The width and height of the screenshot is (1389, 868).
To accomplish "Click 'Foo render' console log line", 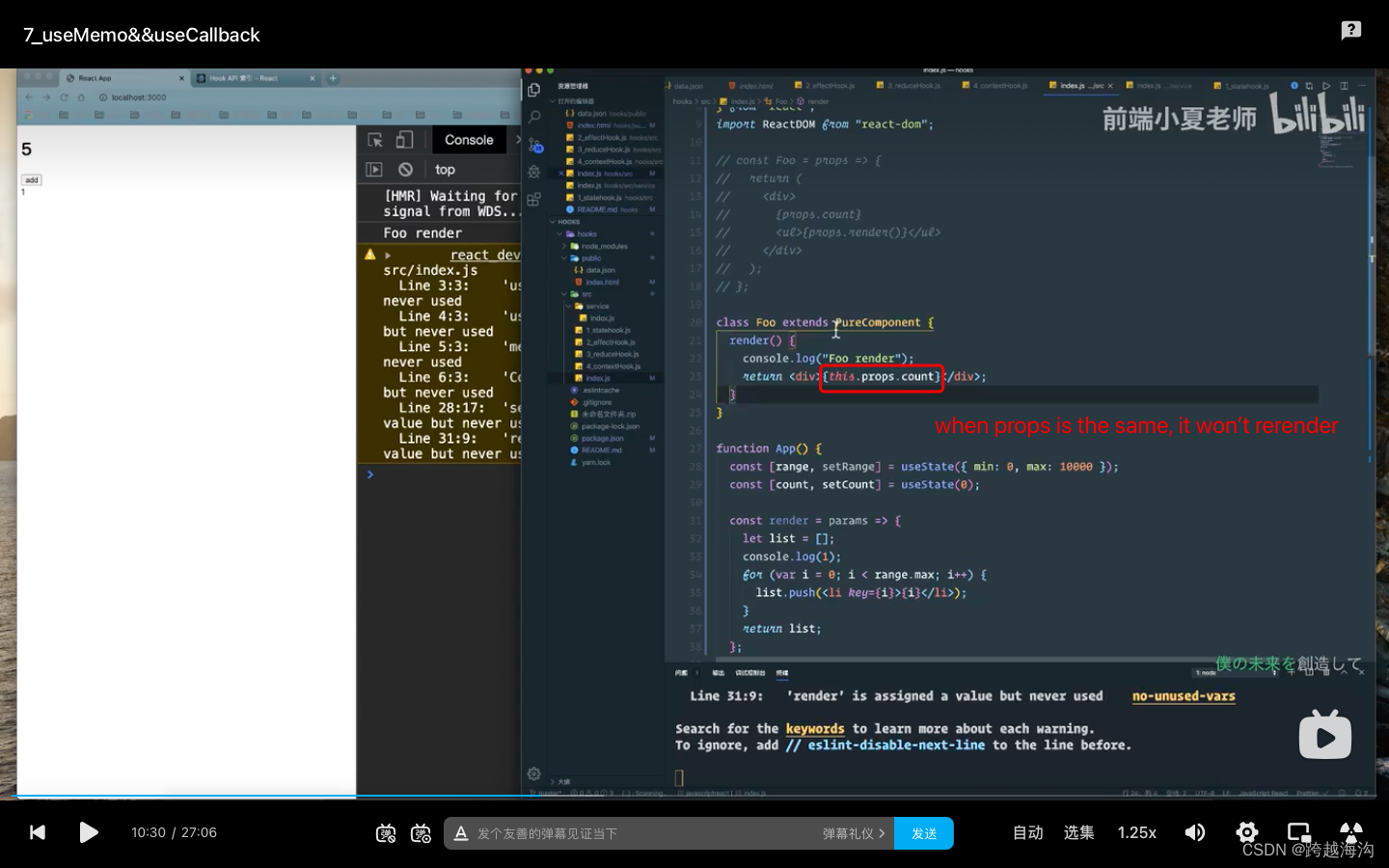I will 422,233.
